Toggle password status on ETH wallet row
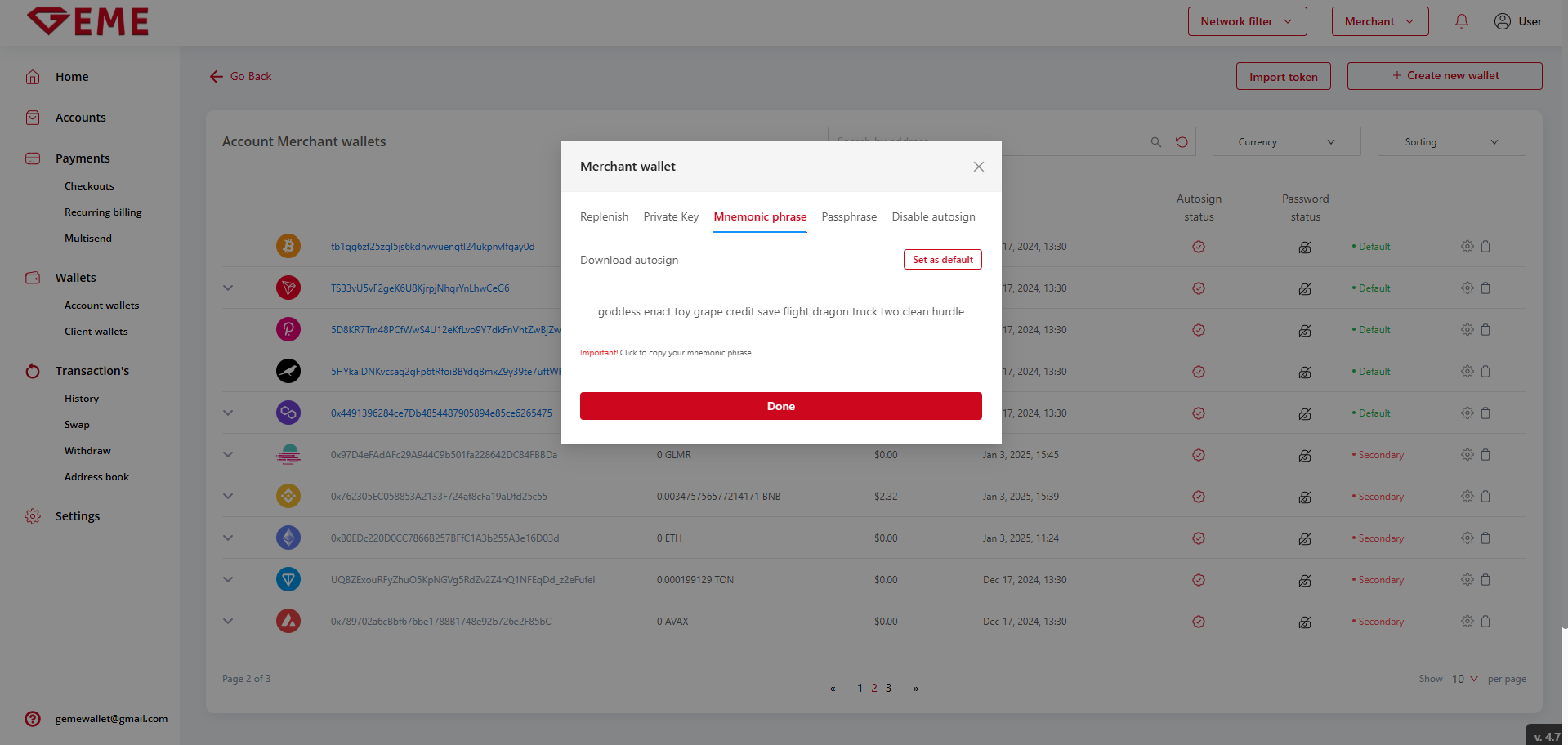The height and width of the screenshot is (745, 1568). pos(1305,538)
